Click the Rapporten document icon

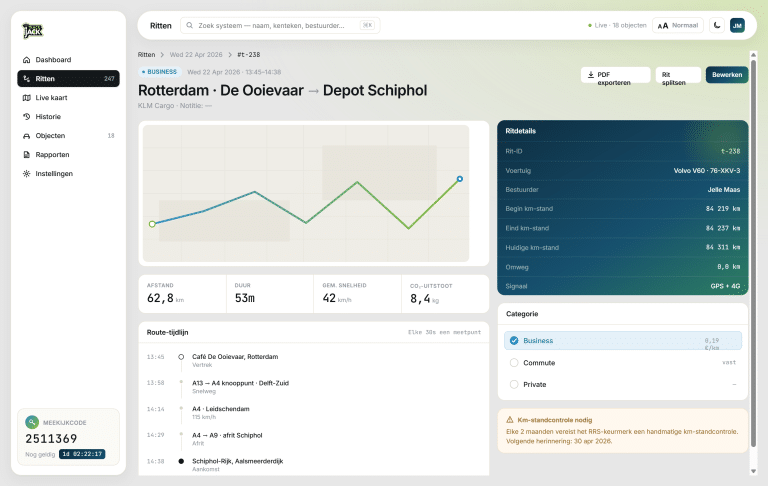click(26, 155)
